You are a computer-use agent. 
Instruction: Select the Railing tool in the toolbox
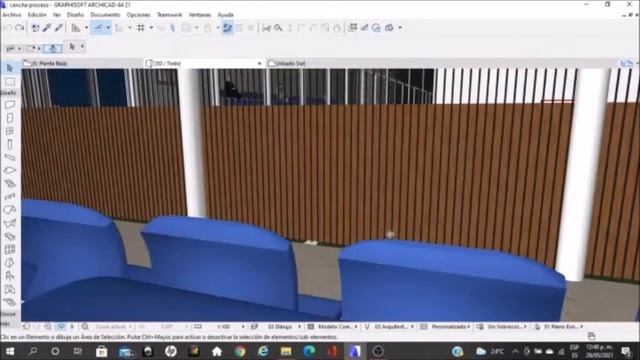10,197
